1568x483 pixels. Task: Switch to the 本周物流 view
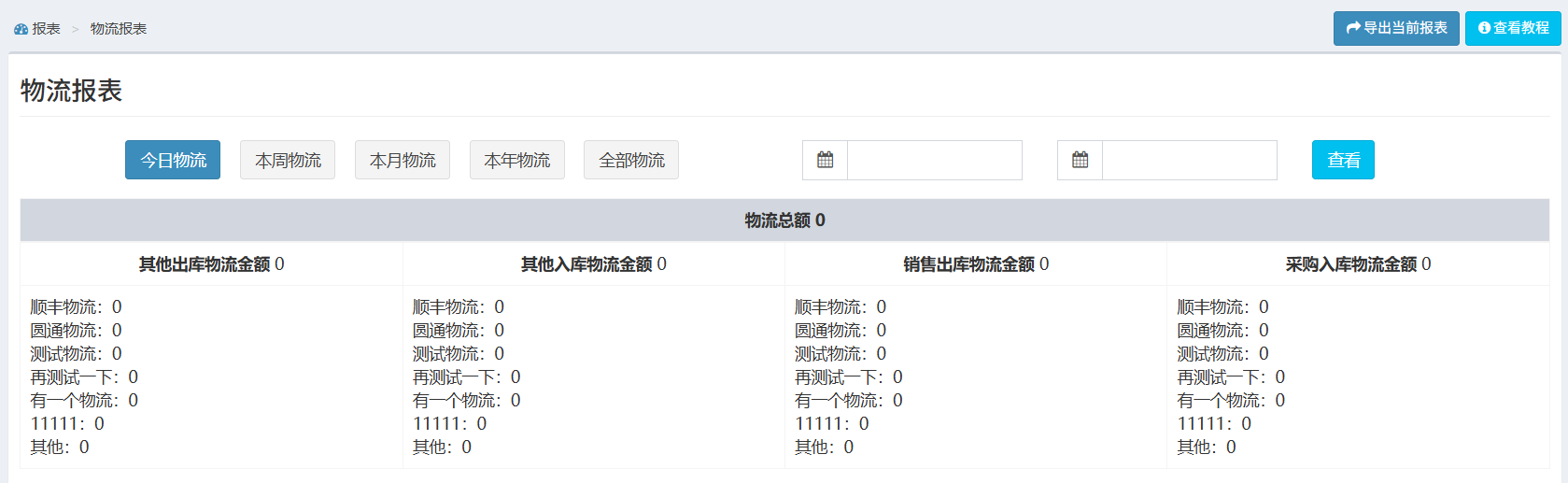point(288,160)
